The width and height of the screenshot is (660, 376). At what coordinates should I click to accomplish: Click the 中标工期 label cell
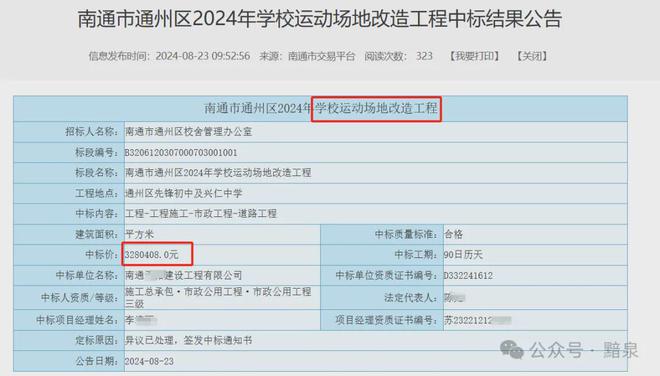click(382, 255)
